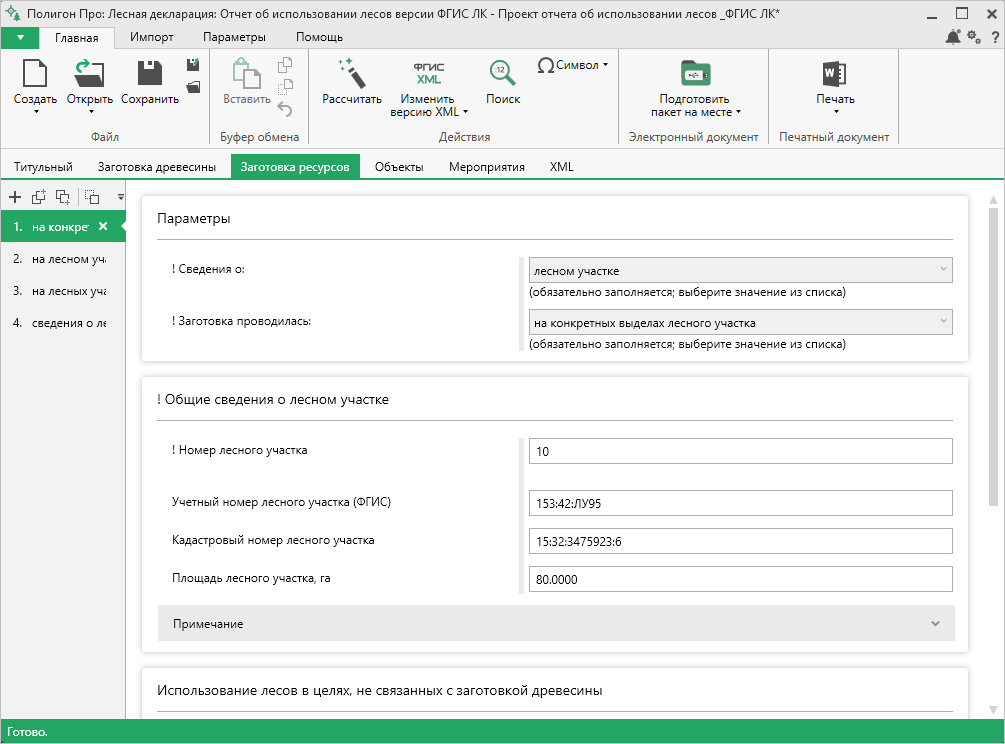The height and width of the screenshot is (744, 1005).
Task: Open the XML tab
Action: [561, 167]
